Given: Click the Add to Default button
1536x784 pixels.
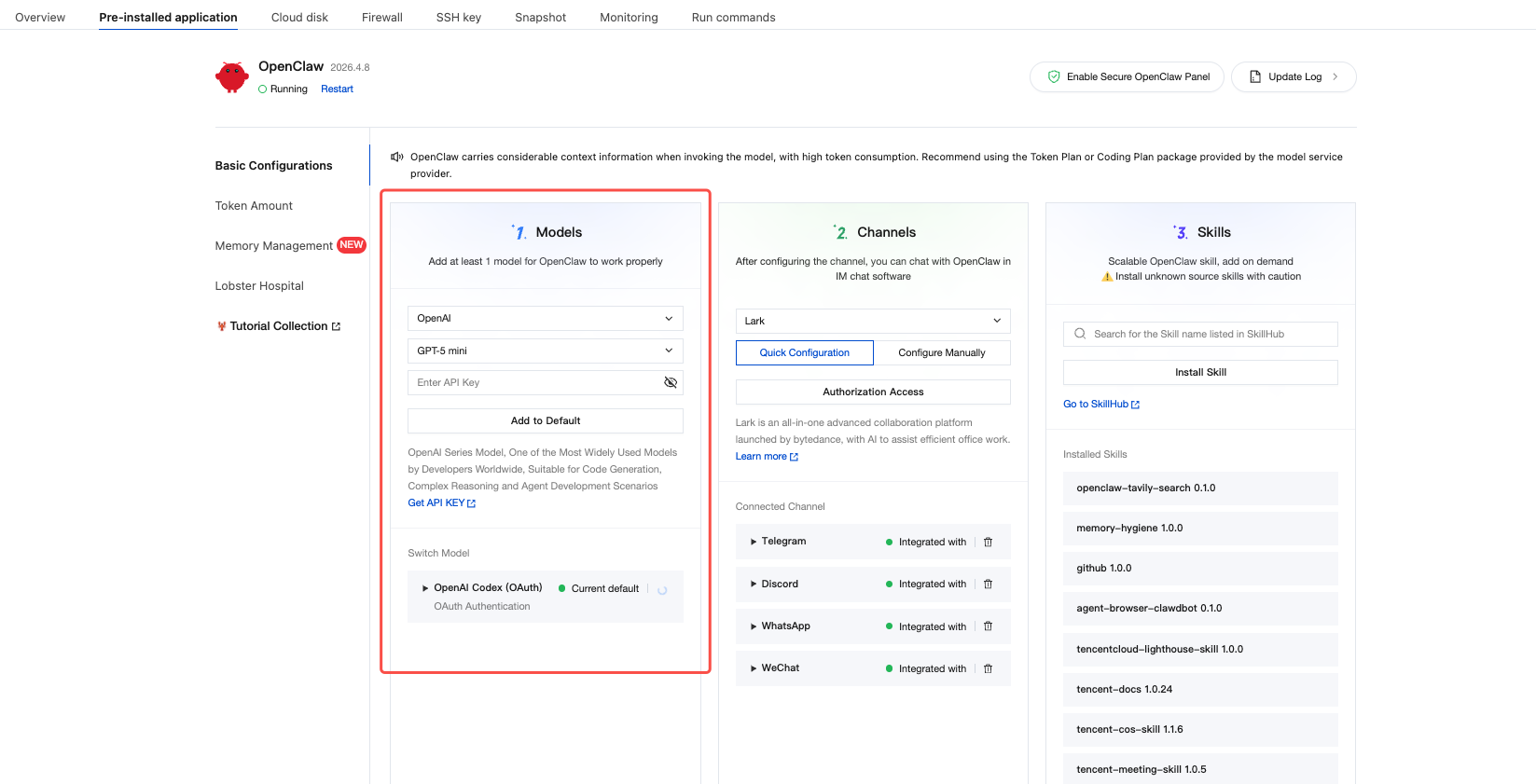Looking at the screenshot, I should point(545,420).
